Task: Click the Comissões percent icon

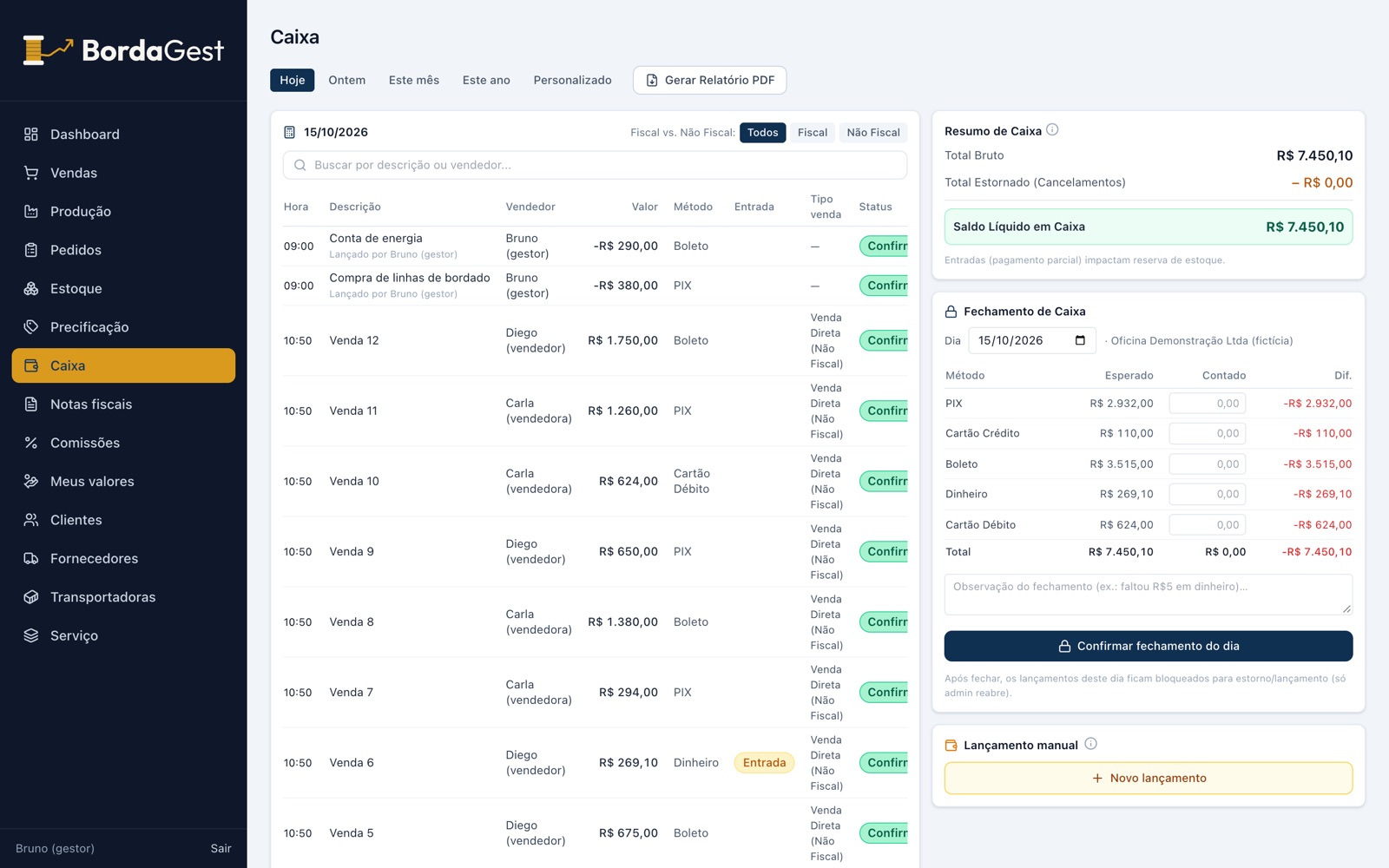Action: pos(31,443)
